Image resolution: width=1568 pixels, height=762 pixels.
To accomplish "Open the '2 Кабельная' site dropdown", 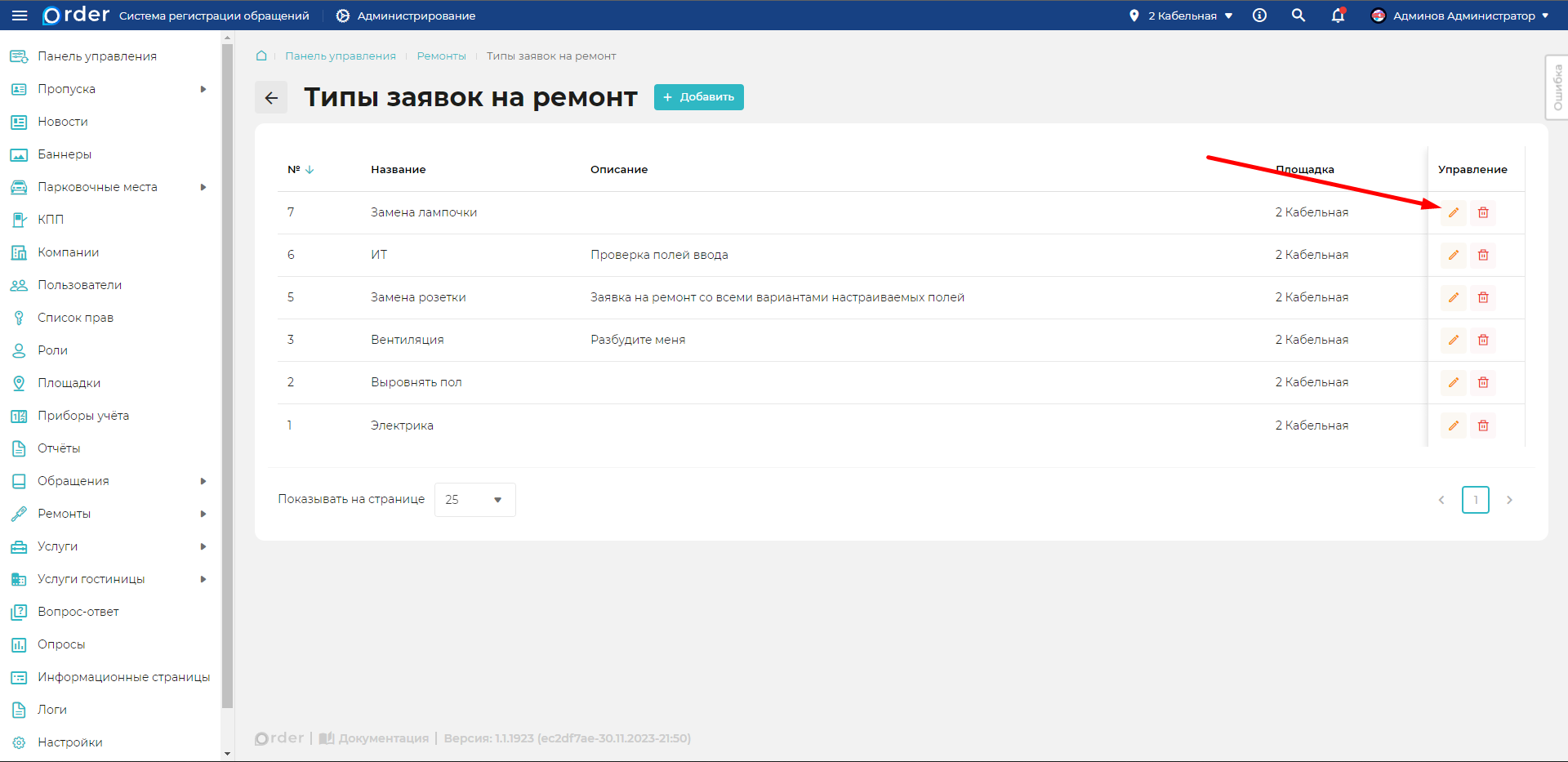I will (1182, 16).
